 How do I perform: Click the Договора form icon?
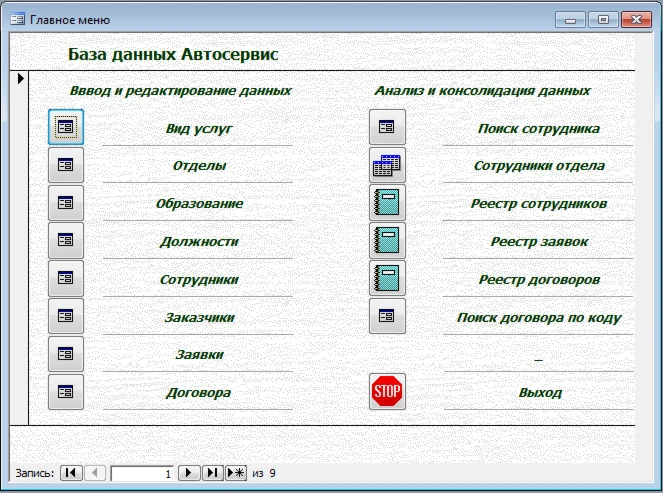66,392
